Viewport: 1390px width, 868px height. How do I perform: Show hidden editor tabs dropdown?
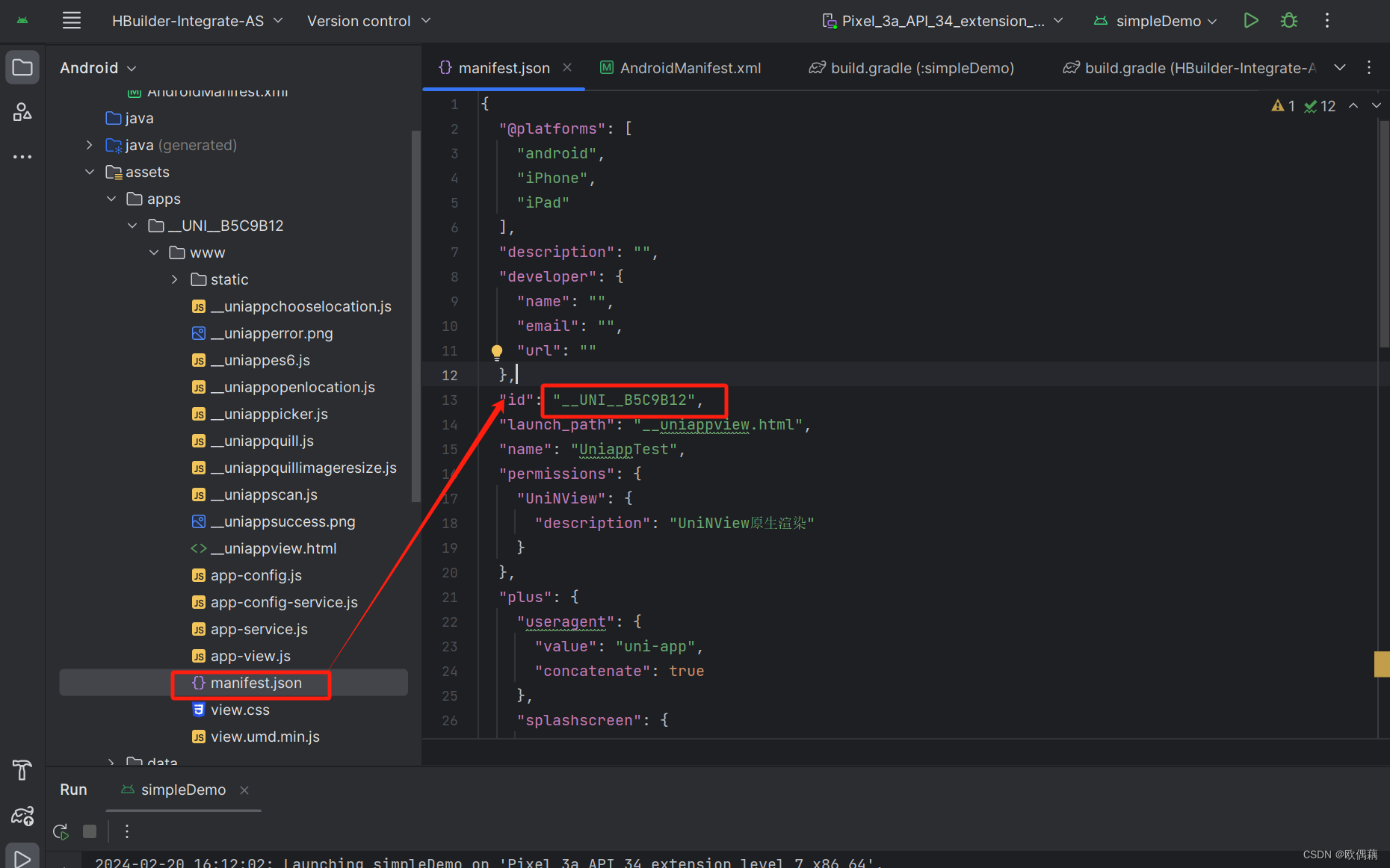click(1340, 68)
